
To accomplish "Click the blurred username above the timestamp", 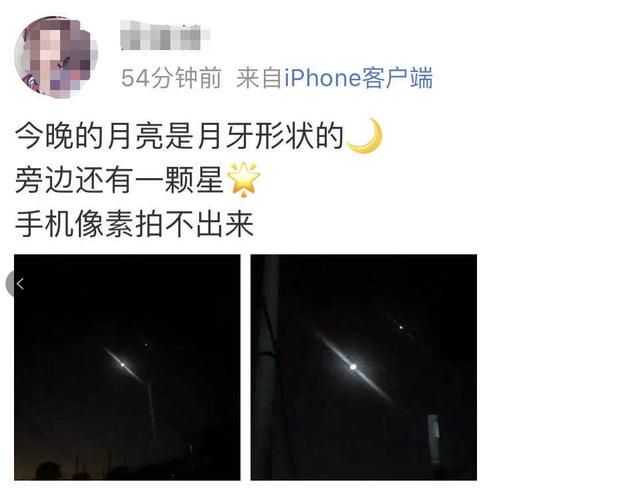I will (x=165, y=36).
